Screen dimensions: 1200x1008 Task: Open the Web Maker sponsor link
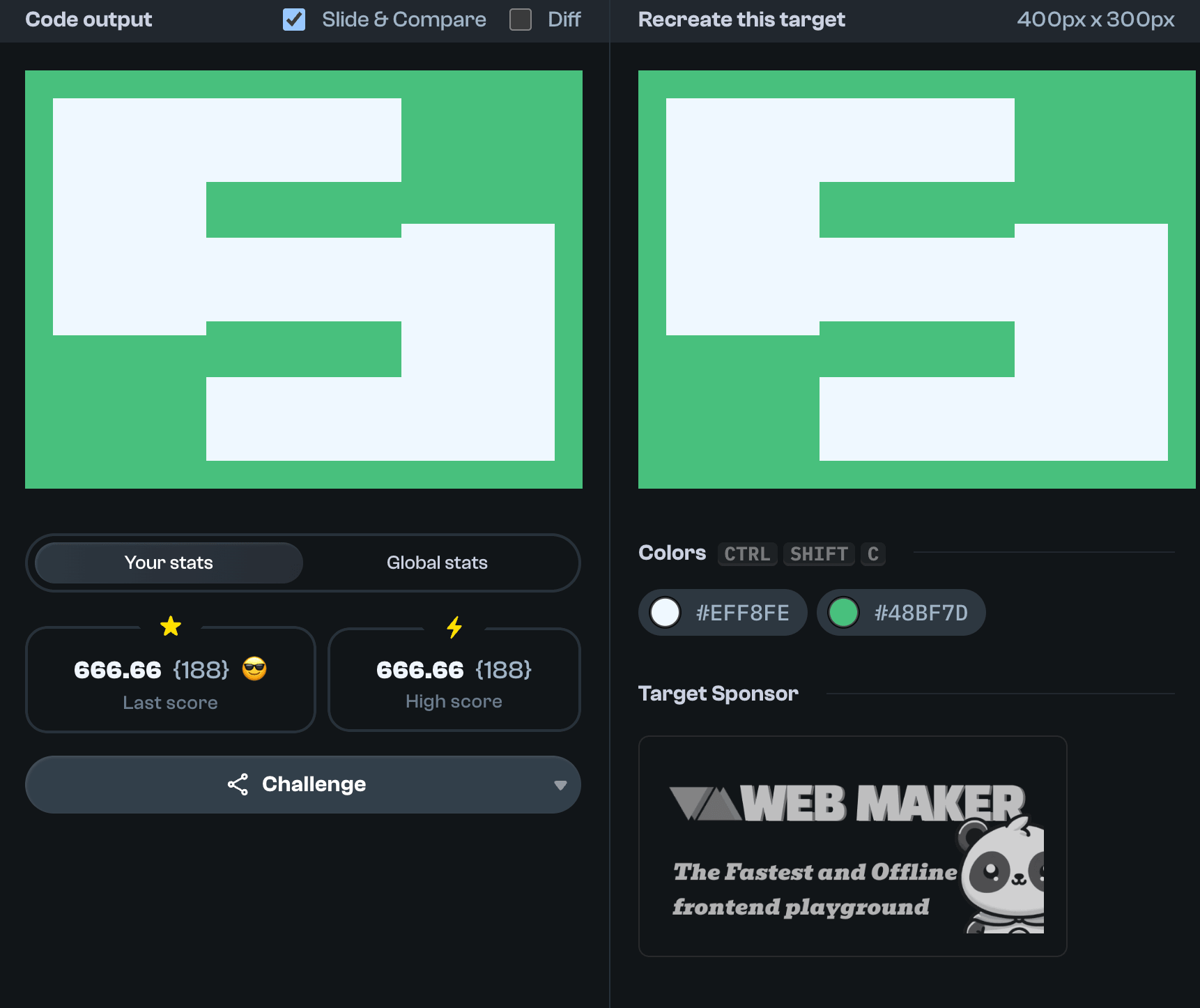point(852,846)
